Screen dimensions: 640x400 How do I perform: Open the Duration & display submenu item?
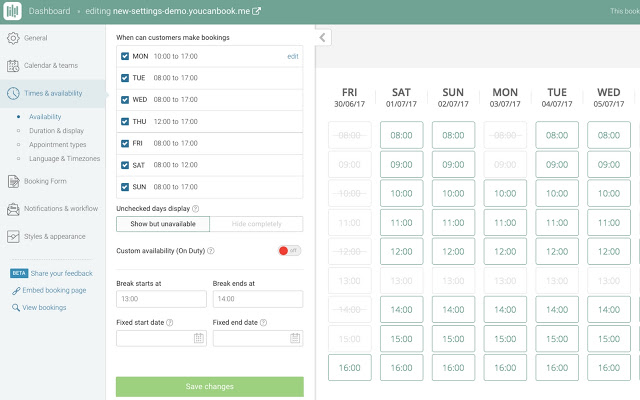click(x=57, y=130)
